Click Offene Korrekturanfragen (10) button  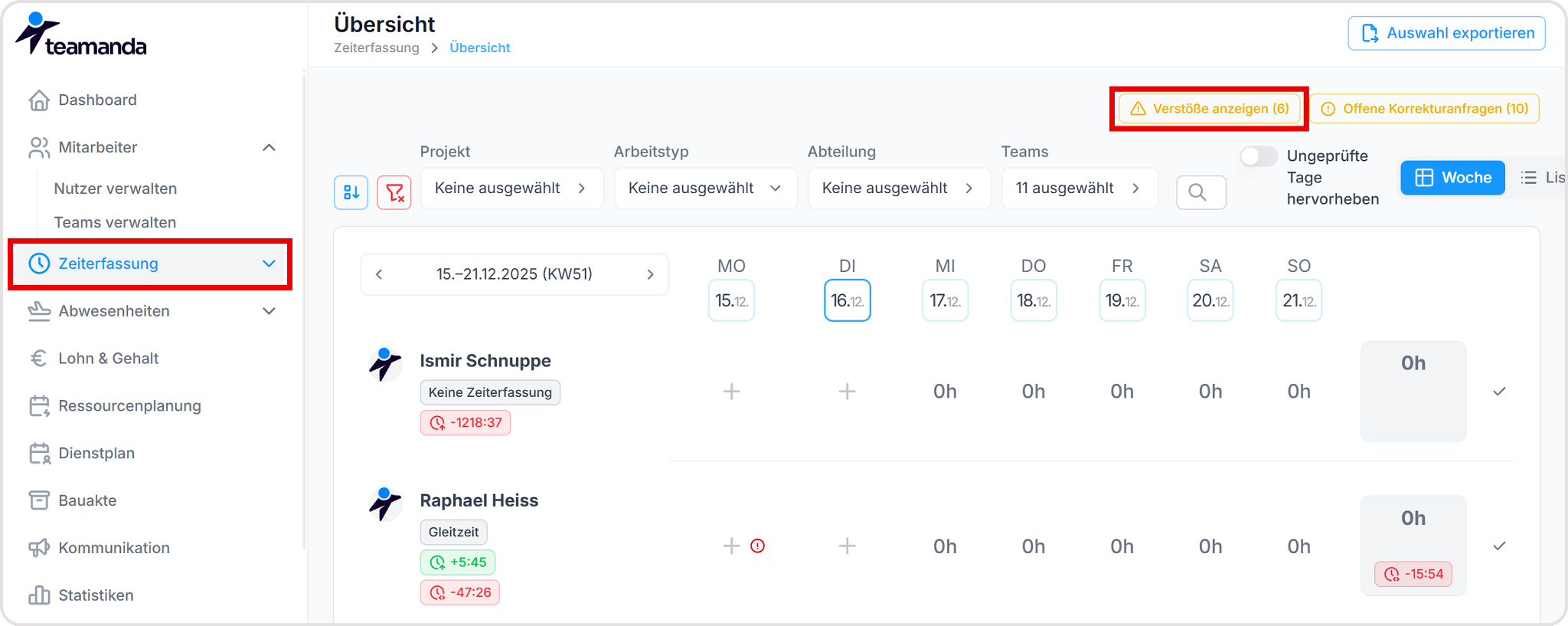click(x=1425, y=109)
